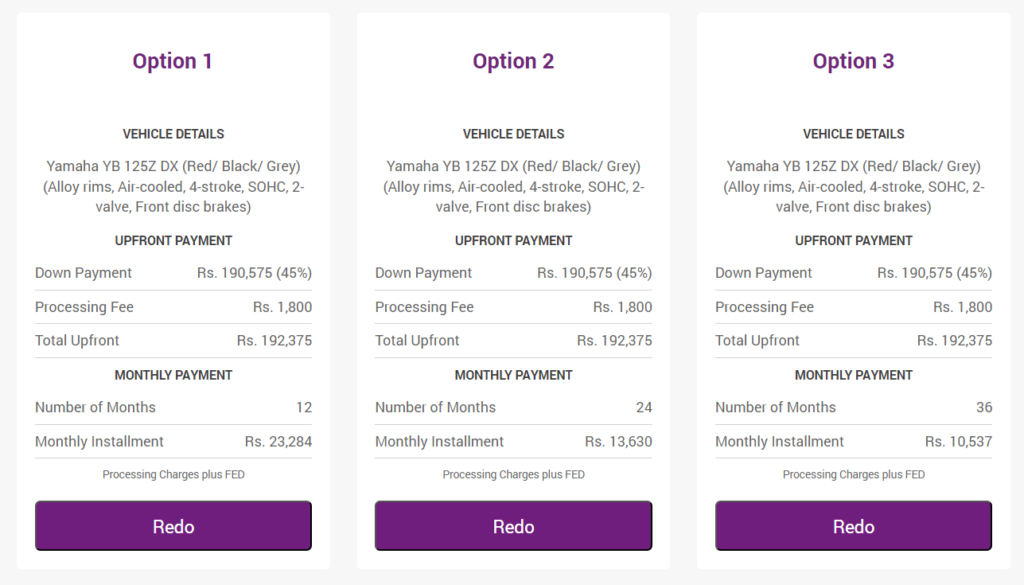The image size is (1024, 585).
Task: Click the 12 months value in Option 1
Action: pos(304,407)
